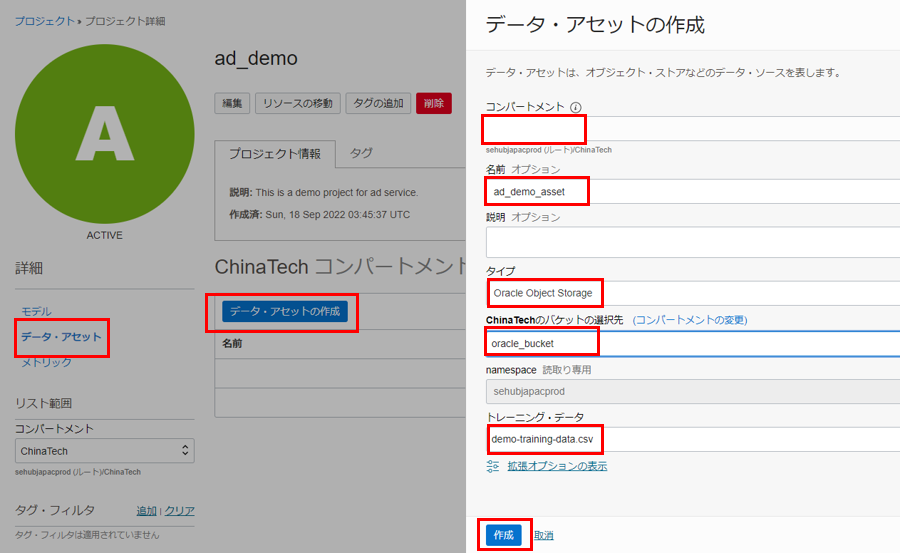Open the タイプ Oracle Object Storage dropdown
900x553 pixels.
[690, 293]
